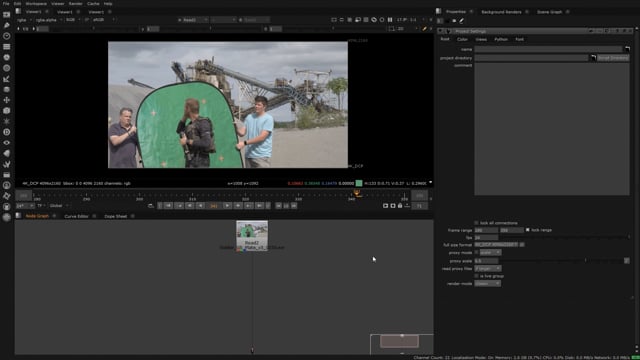The width and height of the screenshot is (640, 360).
Task: Enable the lock all connections checkbox
Action: [x=476, y=223]
